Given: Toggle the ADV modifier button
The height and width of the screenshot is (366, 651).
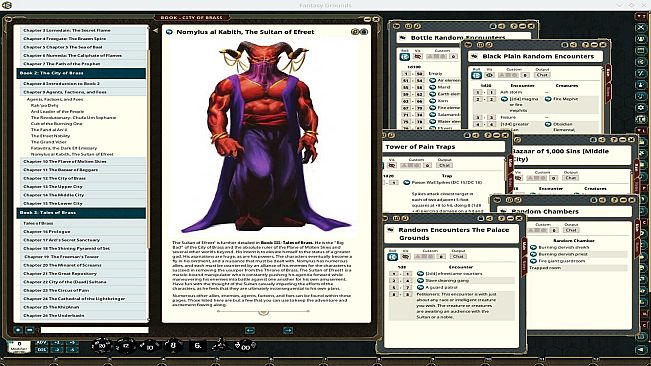Looking at the screenshot, I should click(42, 343).
